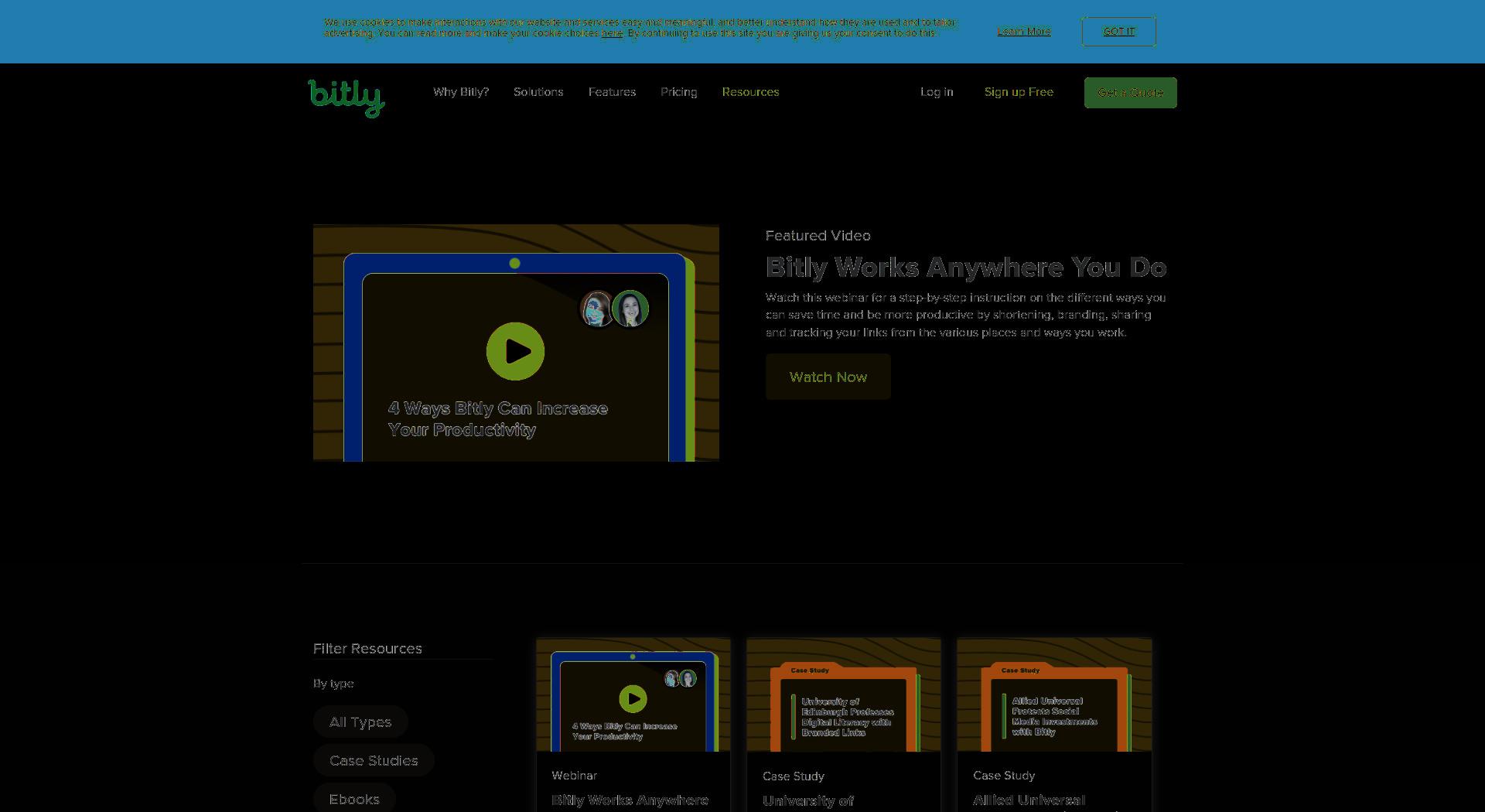Play the Webinar card video thumbnail button

coord(633,699)
